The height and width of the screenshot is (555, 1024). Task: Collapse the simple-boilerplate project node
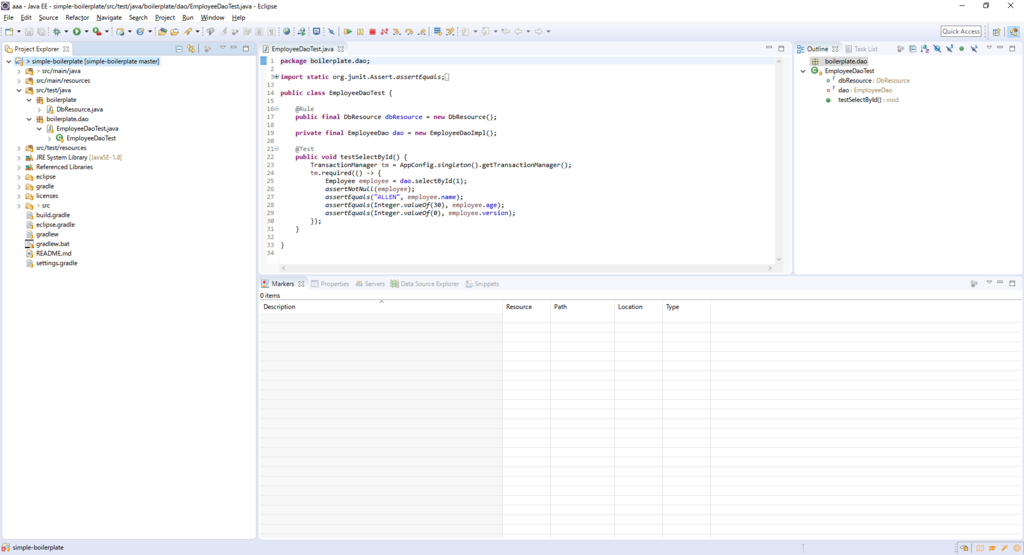pos(8,61)
